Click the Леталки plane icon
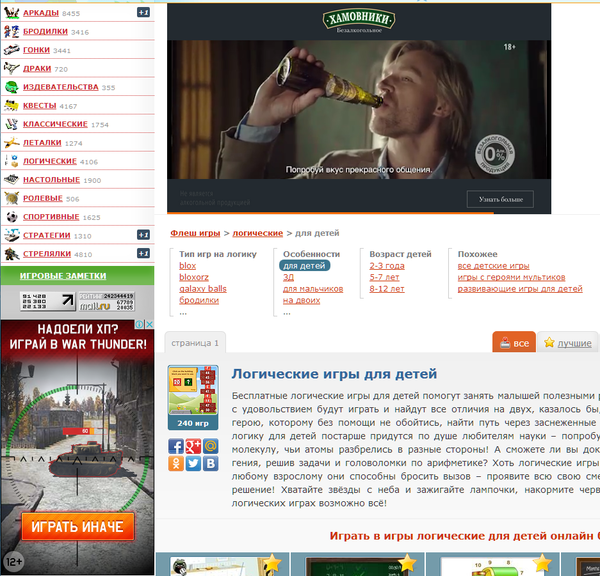 click(x=11, y=143)
